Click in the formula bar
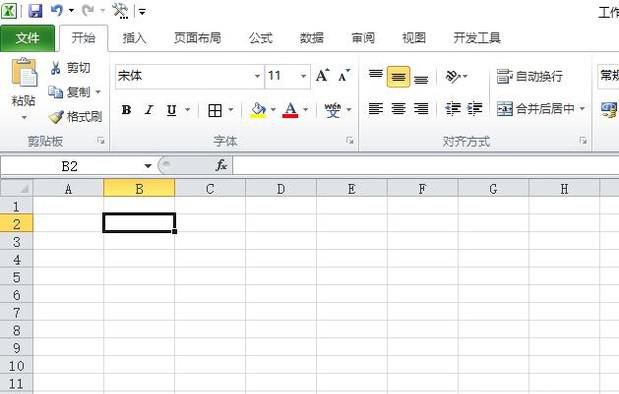The image size is (619, 394). point(426,166)
